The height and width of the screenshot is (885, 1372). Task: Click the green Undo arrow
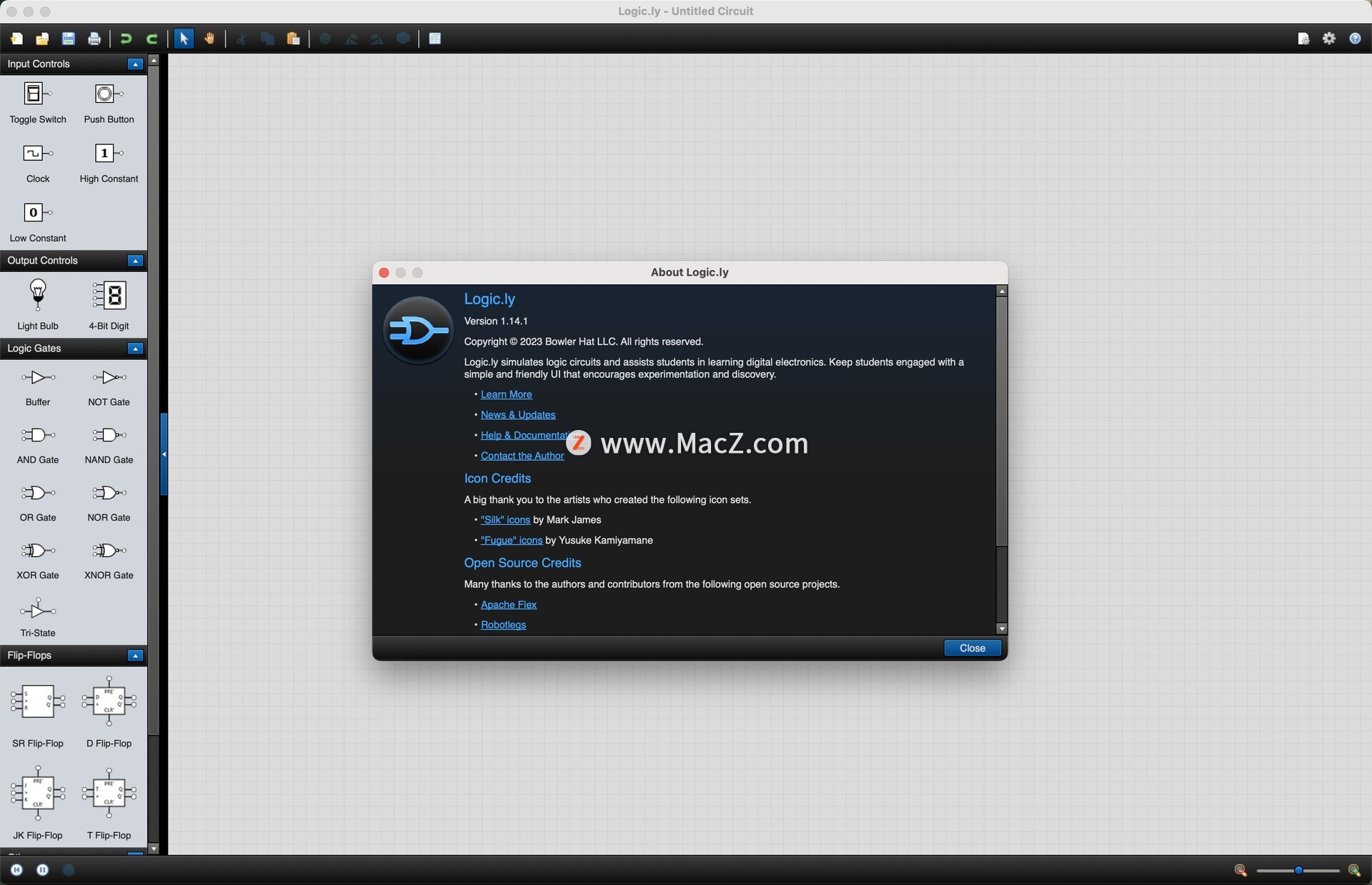[x=126, y=39]
